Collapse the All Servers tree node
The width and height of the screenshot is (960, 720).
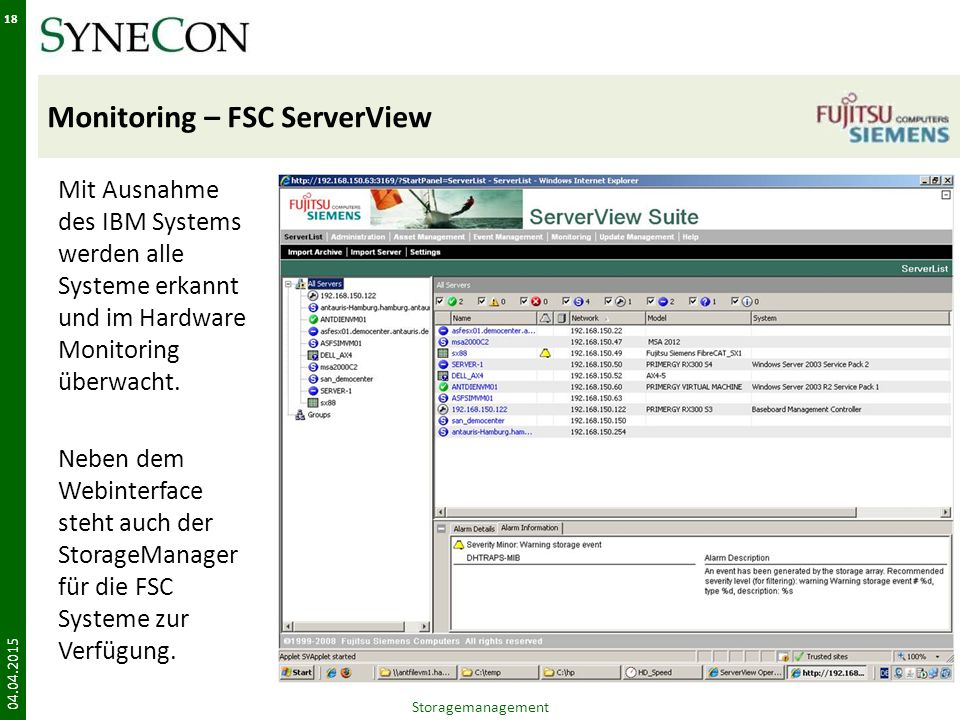tap(288, 284)
